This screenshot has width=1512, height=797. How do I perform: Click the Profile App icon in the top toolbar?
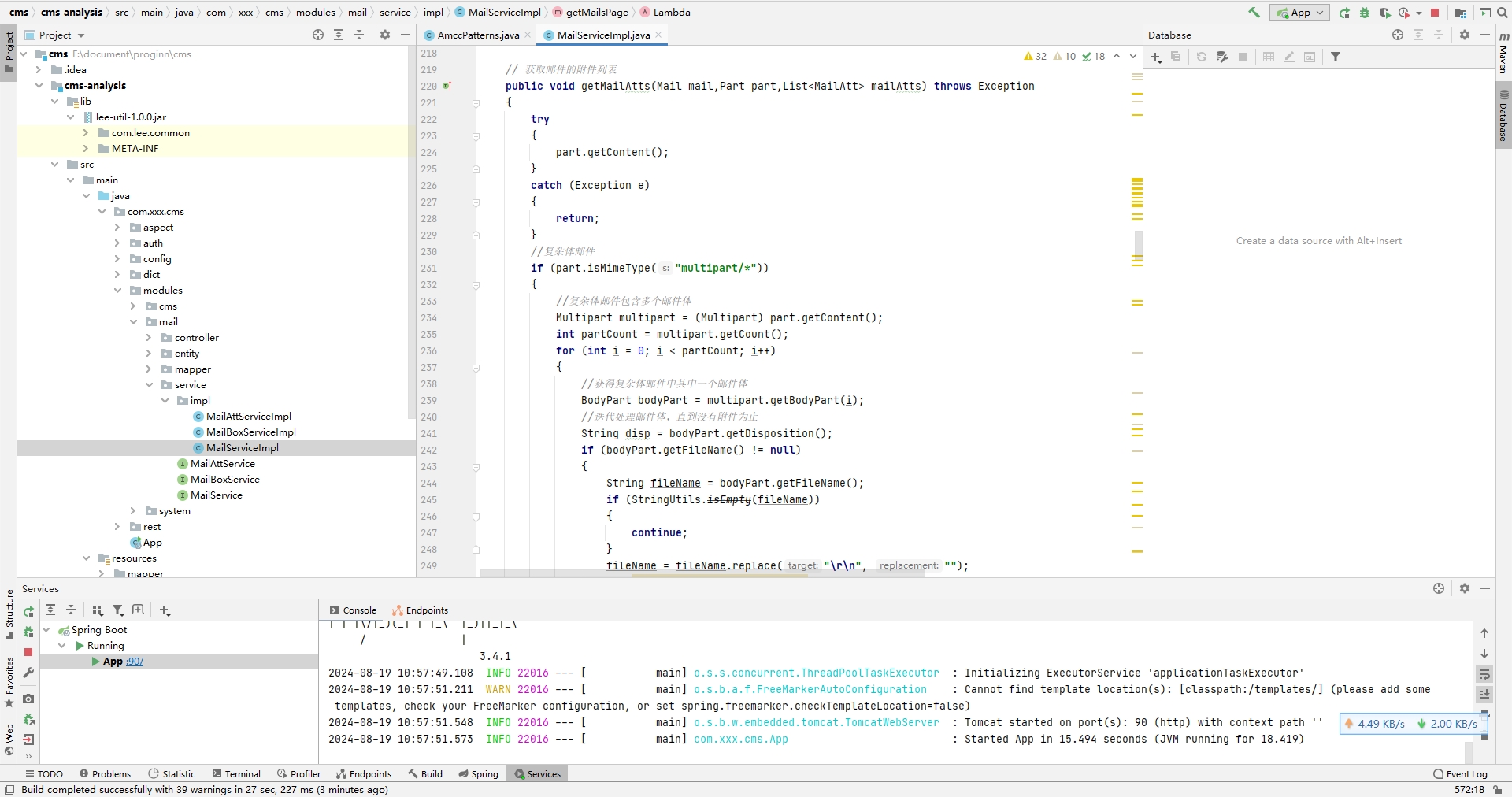pyautogui.click(x=1404, y=13)
